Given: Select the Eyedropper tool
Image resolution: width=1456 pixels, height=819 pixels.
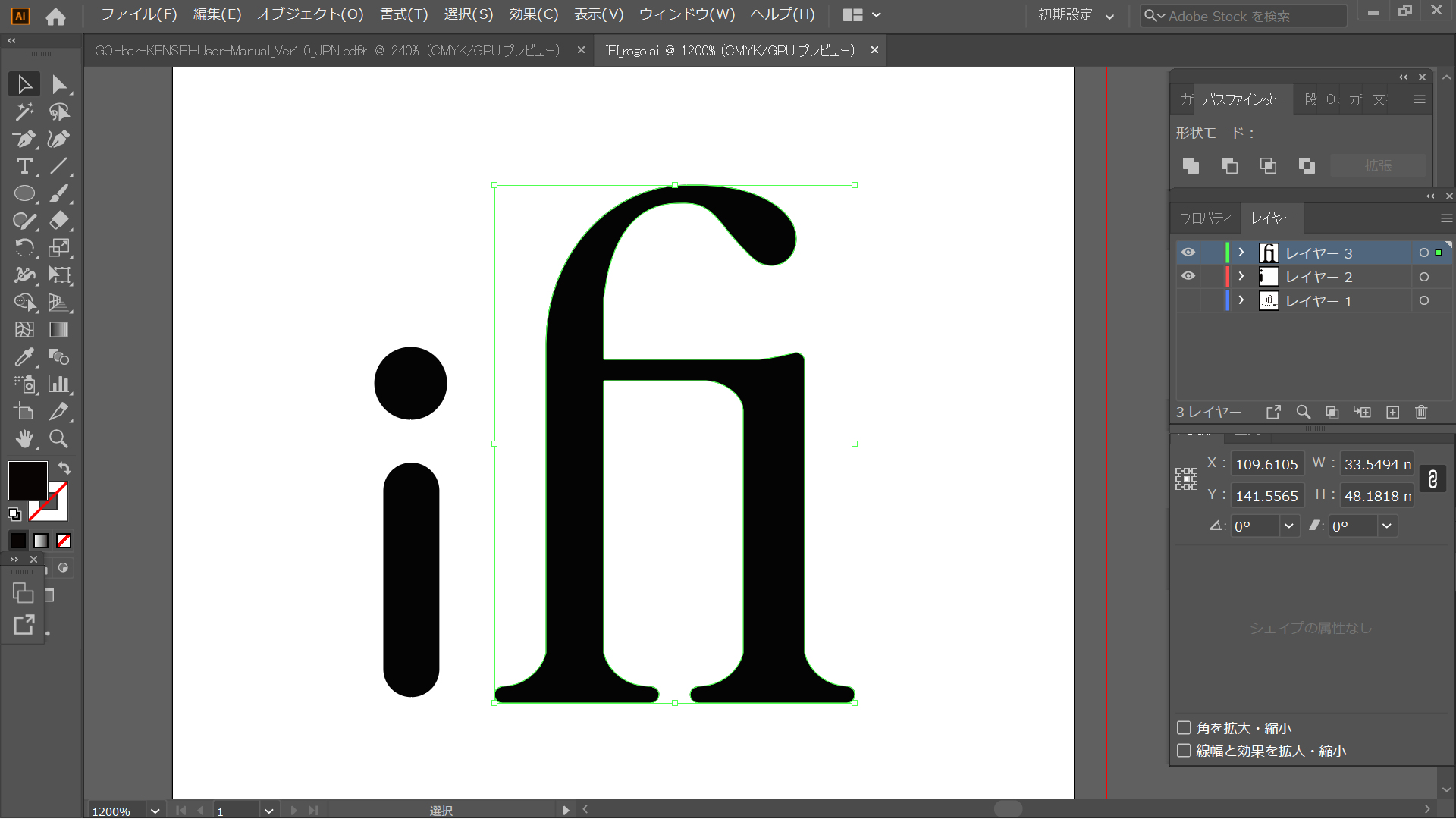Looking at the screenshot, I should 24,357.
